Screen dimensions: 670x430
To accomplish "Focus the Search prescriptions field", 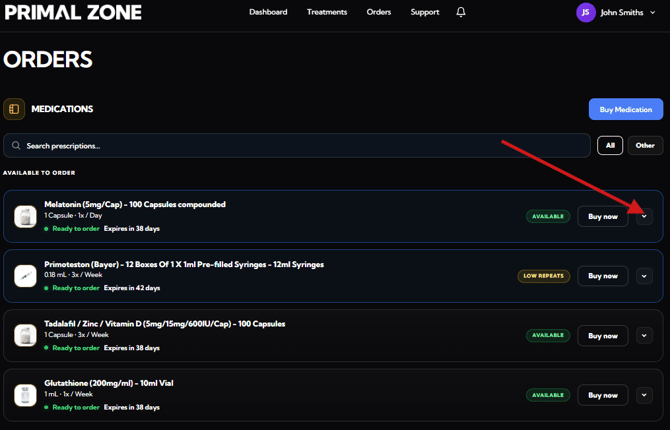I will tap(300, 146).
